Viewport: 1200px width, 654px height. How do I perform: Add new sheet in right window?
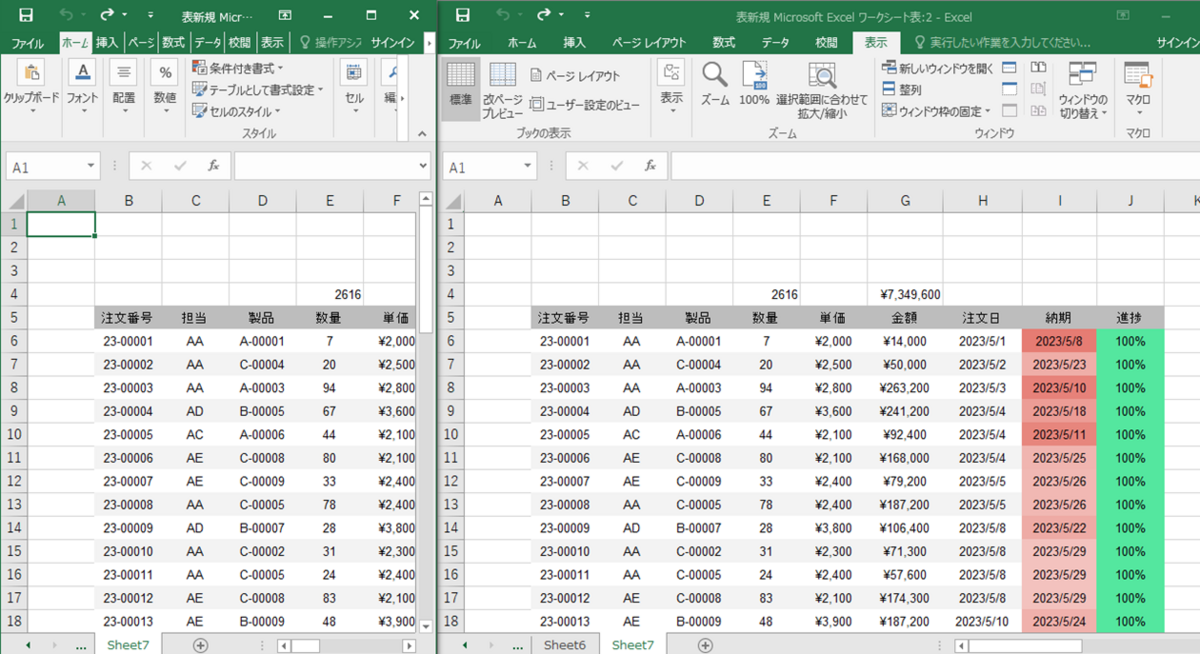(x=705, y=645)
